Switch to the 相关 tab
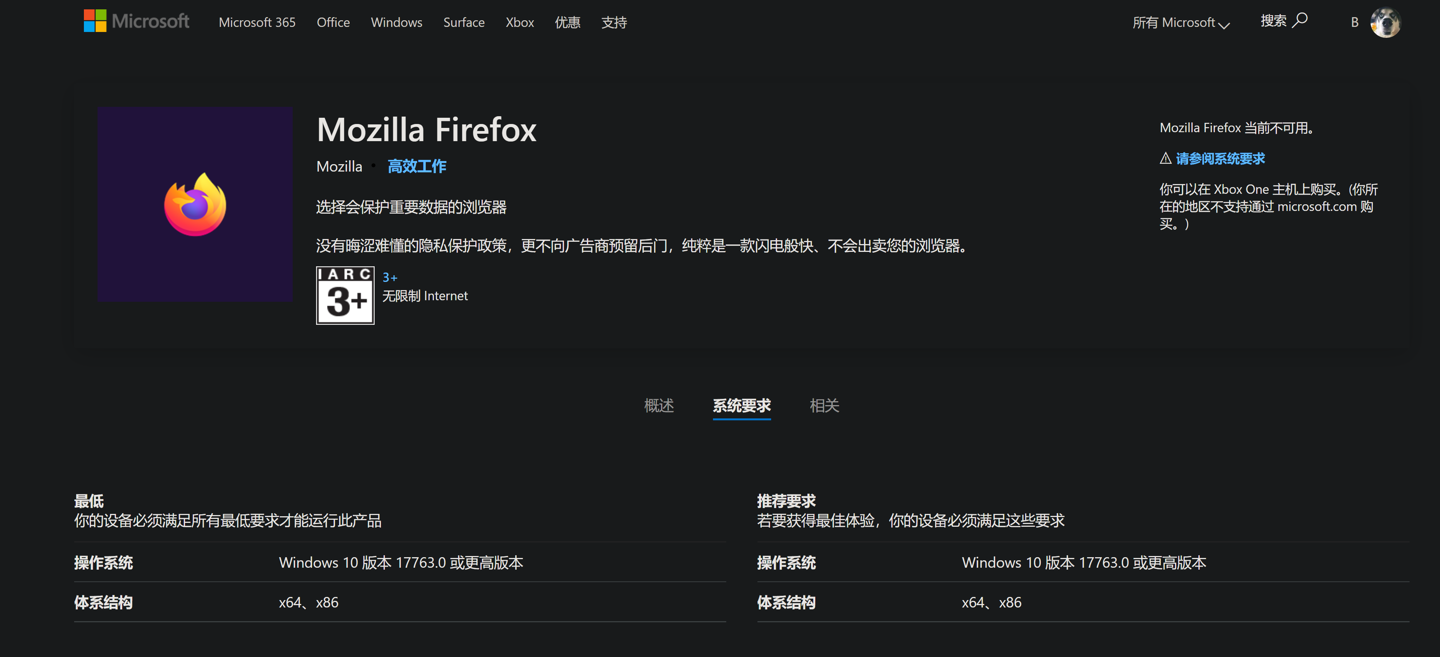Image resolution: width=1440 pixels, height=657 pixels. point(824,405)
